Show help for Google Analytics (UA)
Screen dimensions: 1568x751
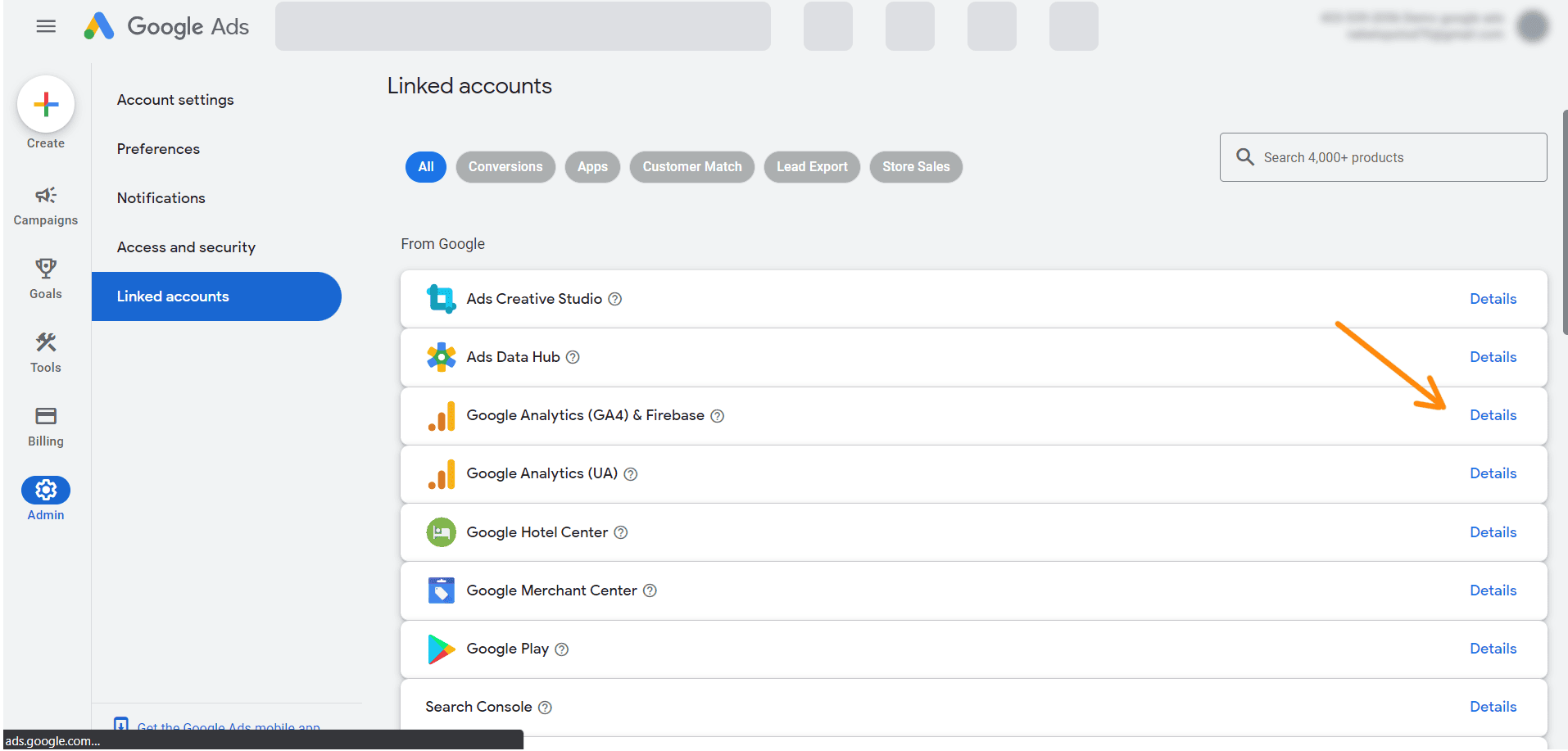[630, 474]
